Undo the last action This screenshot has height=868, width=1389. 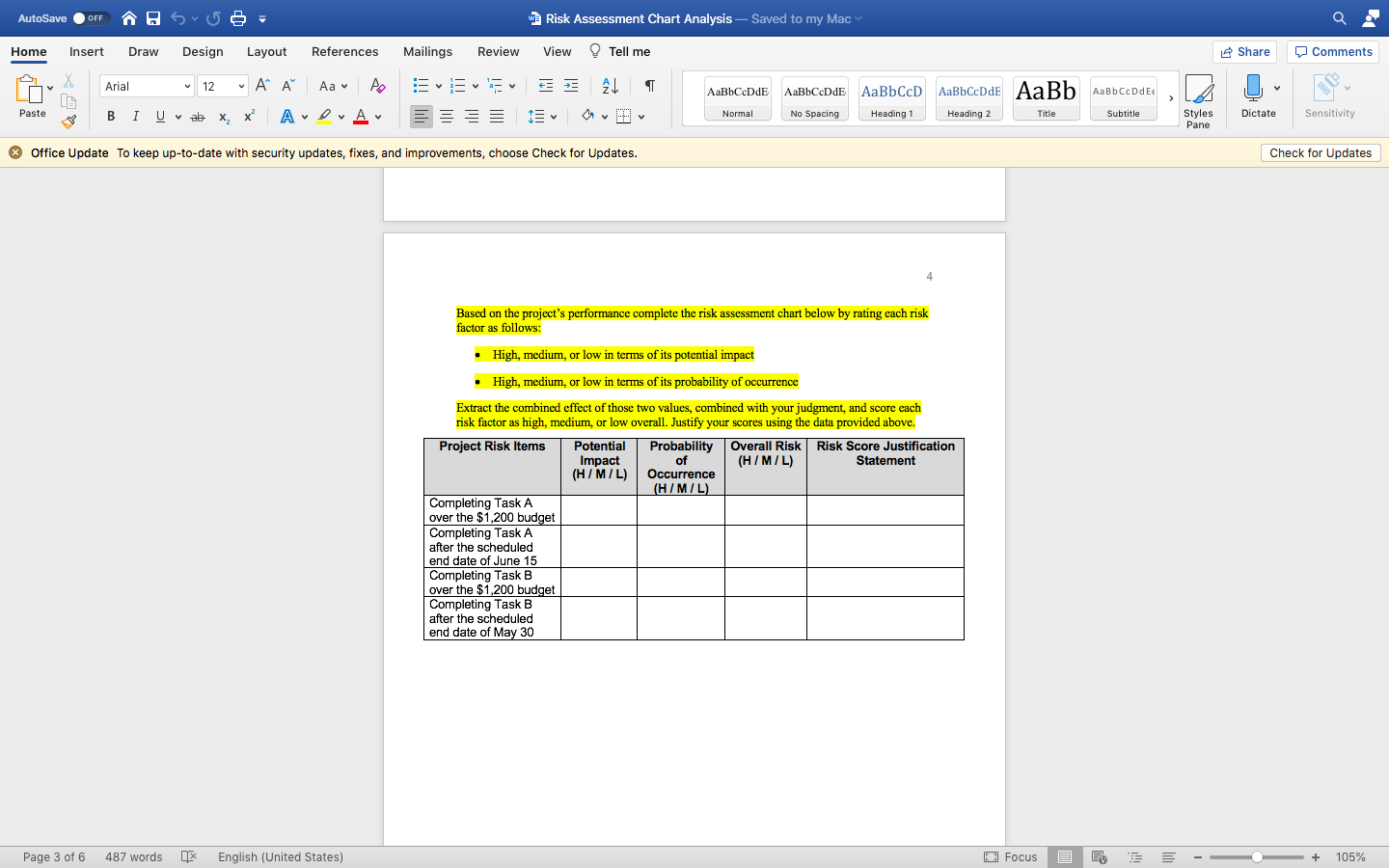(x=177, y=18)
